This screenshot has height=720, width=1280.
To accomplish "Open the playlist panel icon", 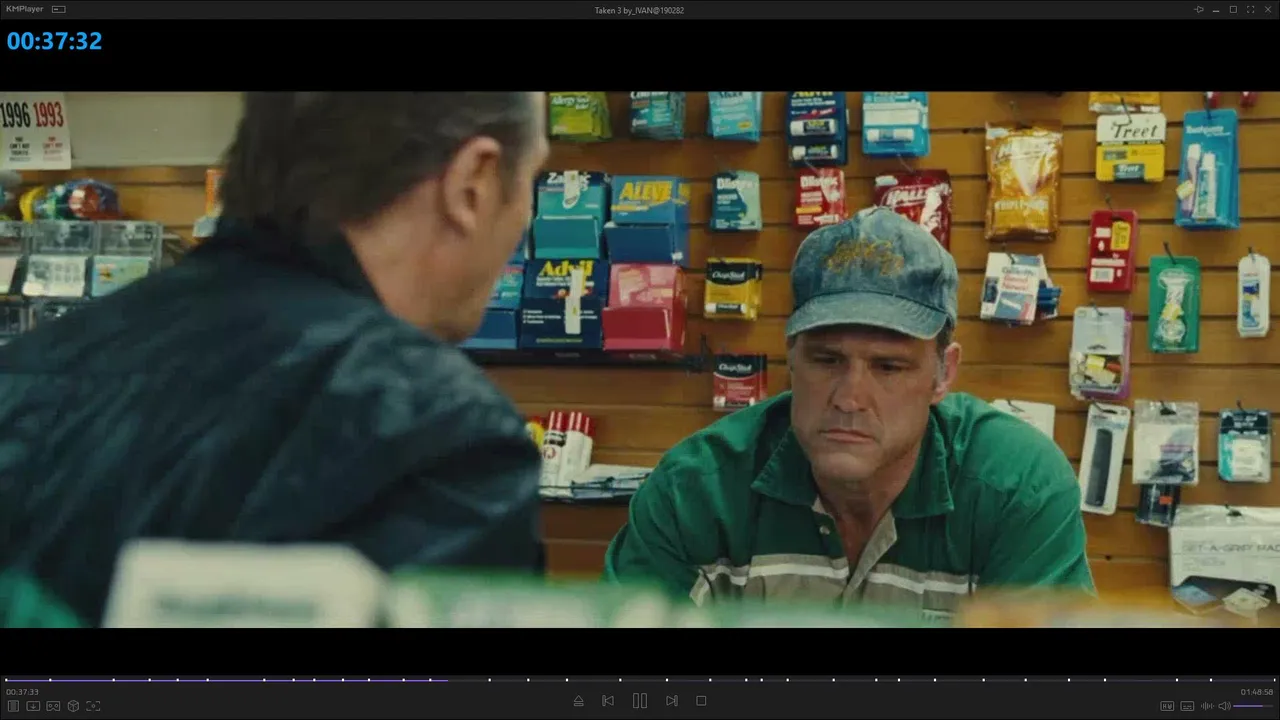I will click(13, 706).
